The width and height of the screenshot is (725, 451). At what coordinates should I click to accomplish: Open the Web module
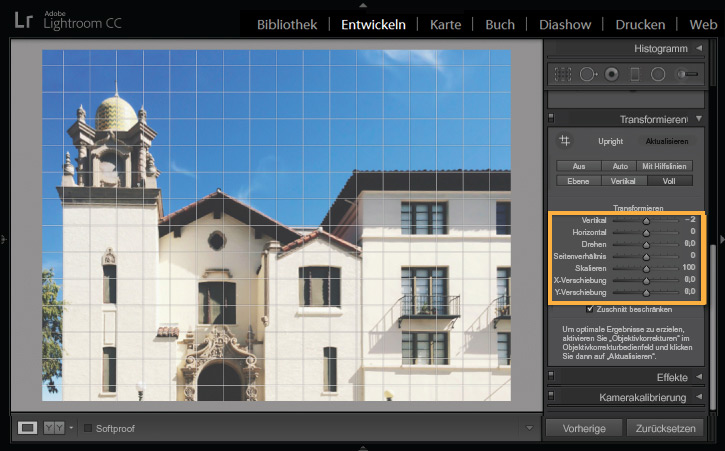(x=703, y=25)
